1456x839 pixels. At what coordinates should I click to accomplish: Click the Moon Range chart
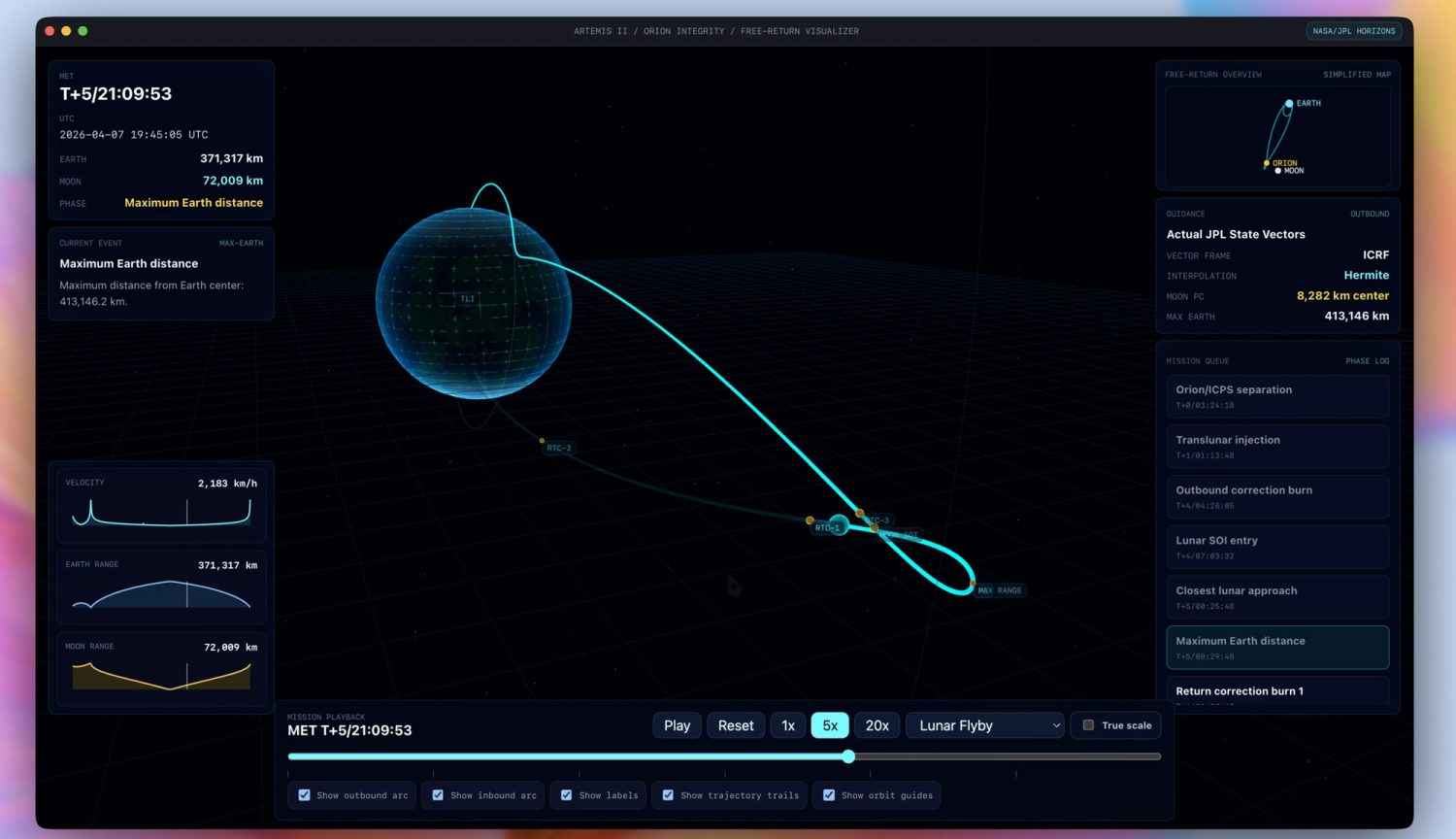point(161,676)
